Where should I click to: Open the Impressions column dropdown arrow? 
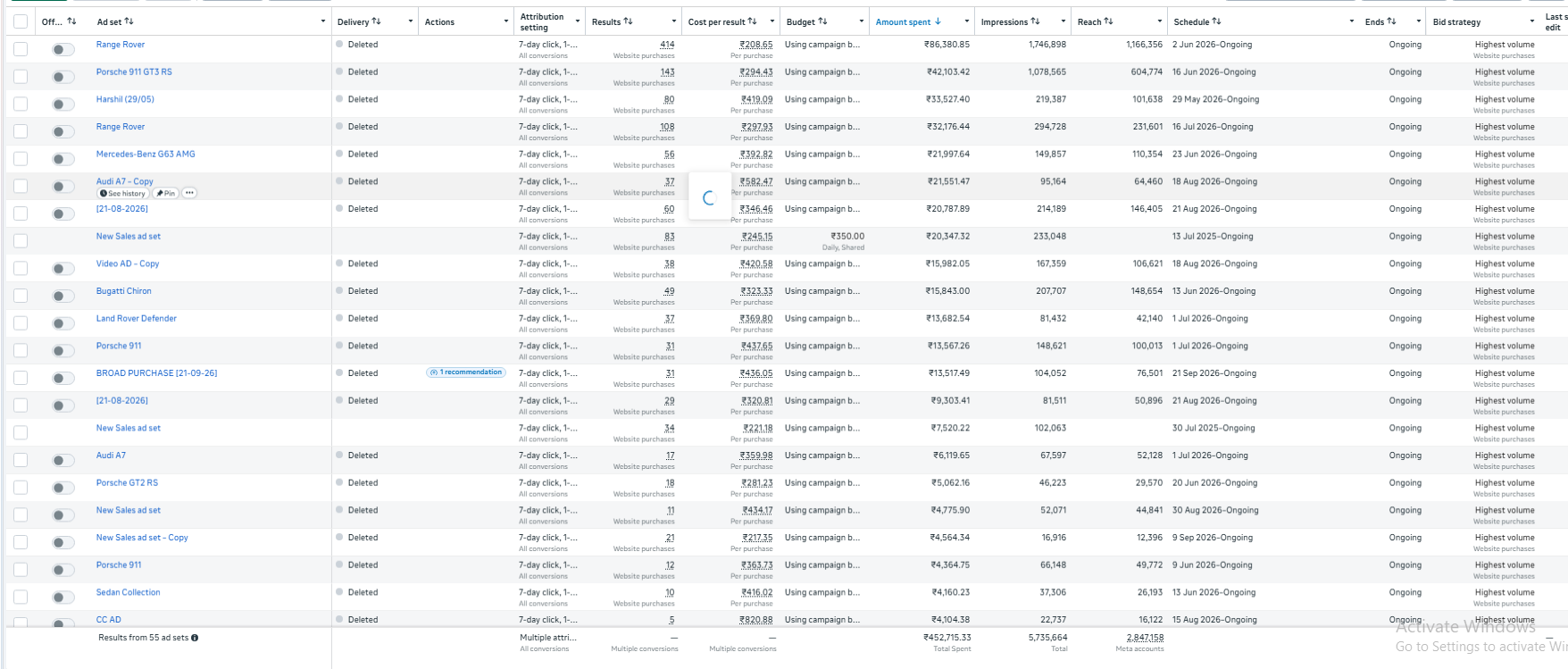(1063, 21)
